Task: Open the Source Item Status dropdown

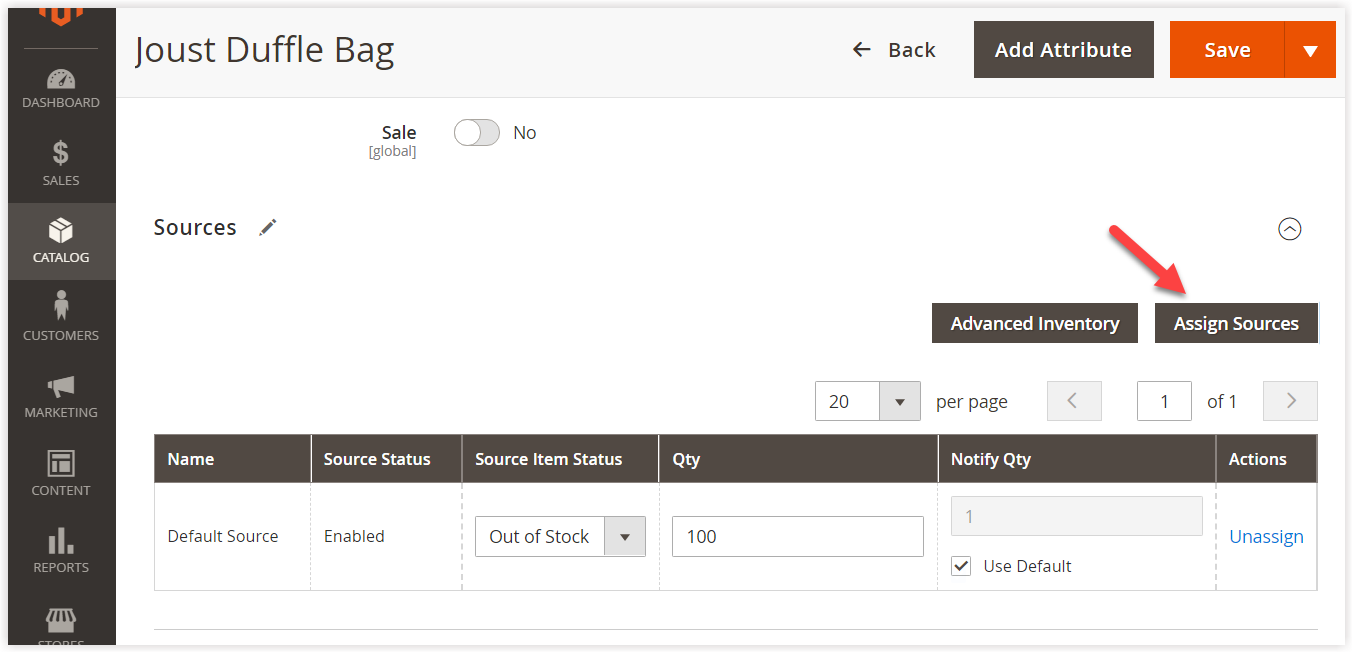Action: [x=625, y=536]
